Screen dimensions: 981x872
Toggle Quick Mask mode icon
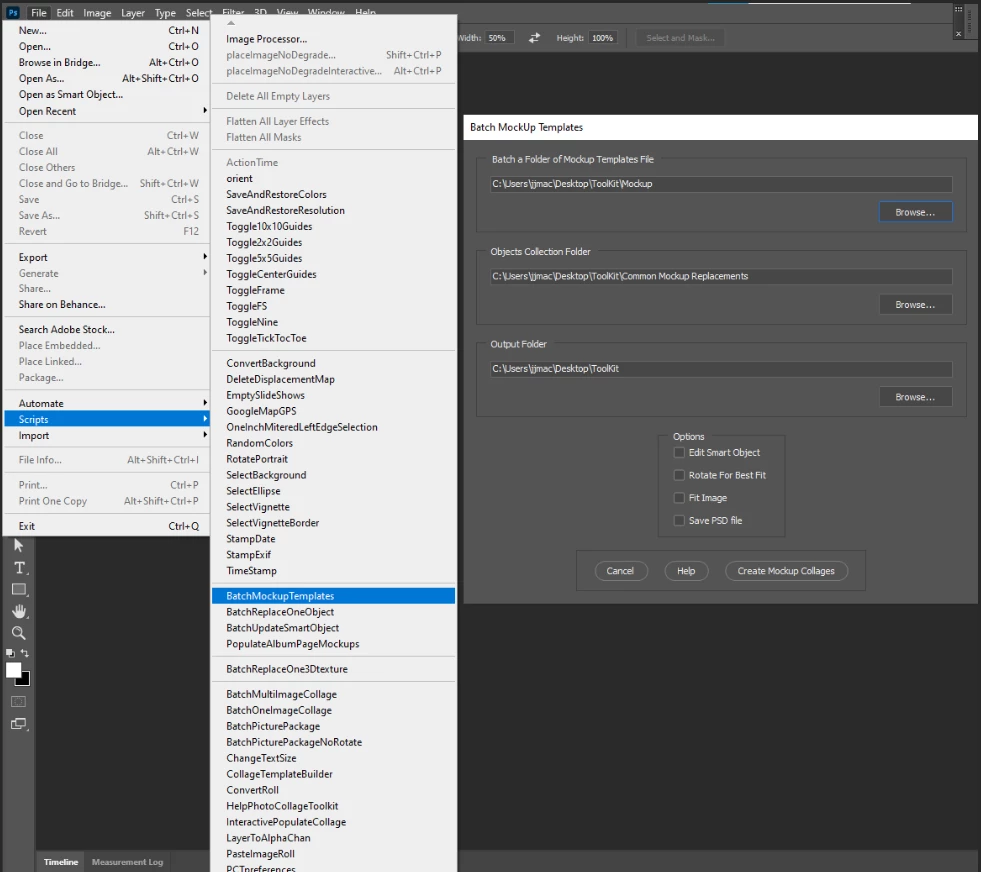click(19, 702)
